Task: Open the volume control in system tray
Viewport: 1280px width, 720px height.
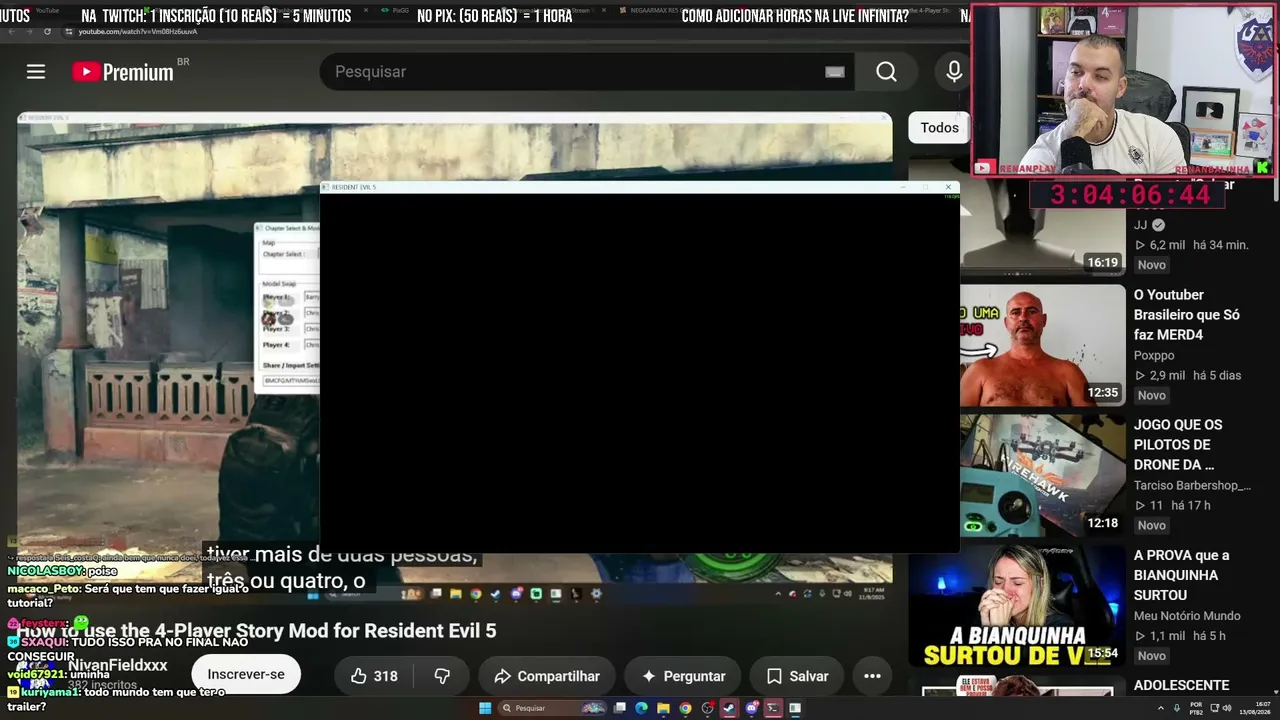Action: [x=1228, y=708]
